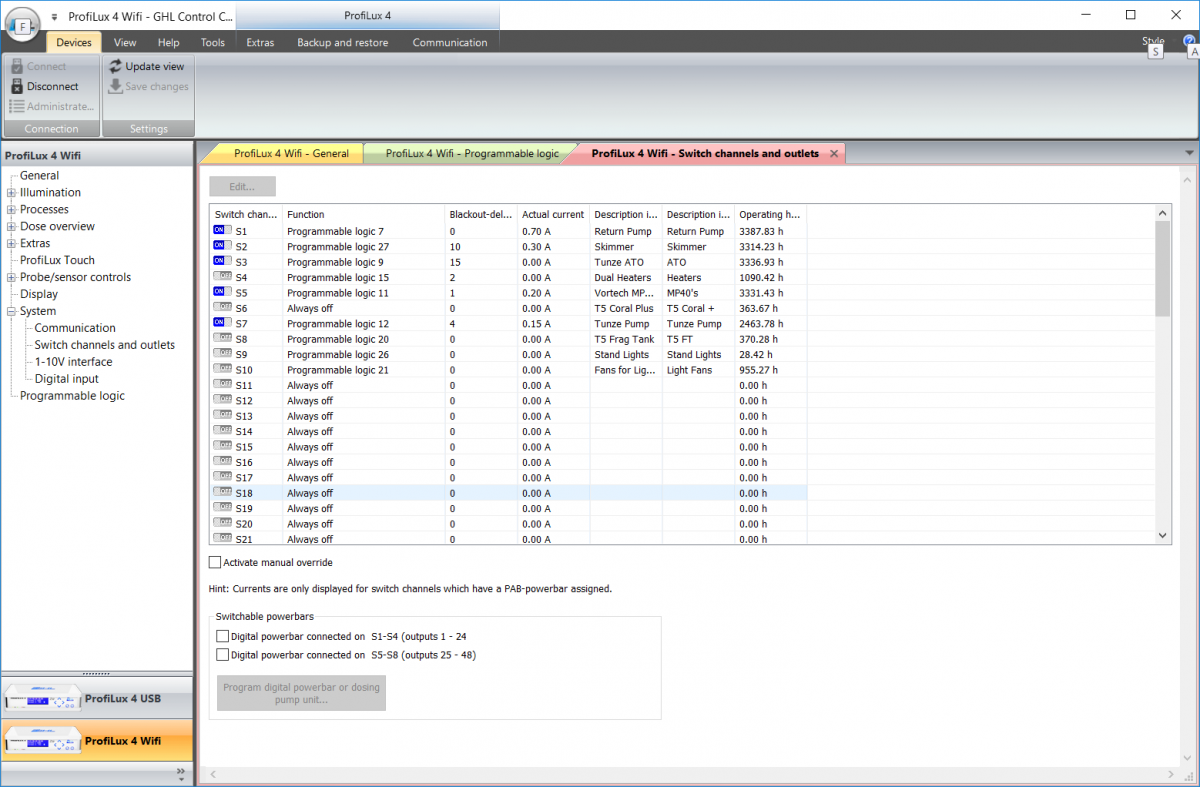
Task: Open the Backup and restore tab
Action: click(342, 42)
